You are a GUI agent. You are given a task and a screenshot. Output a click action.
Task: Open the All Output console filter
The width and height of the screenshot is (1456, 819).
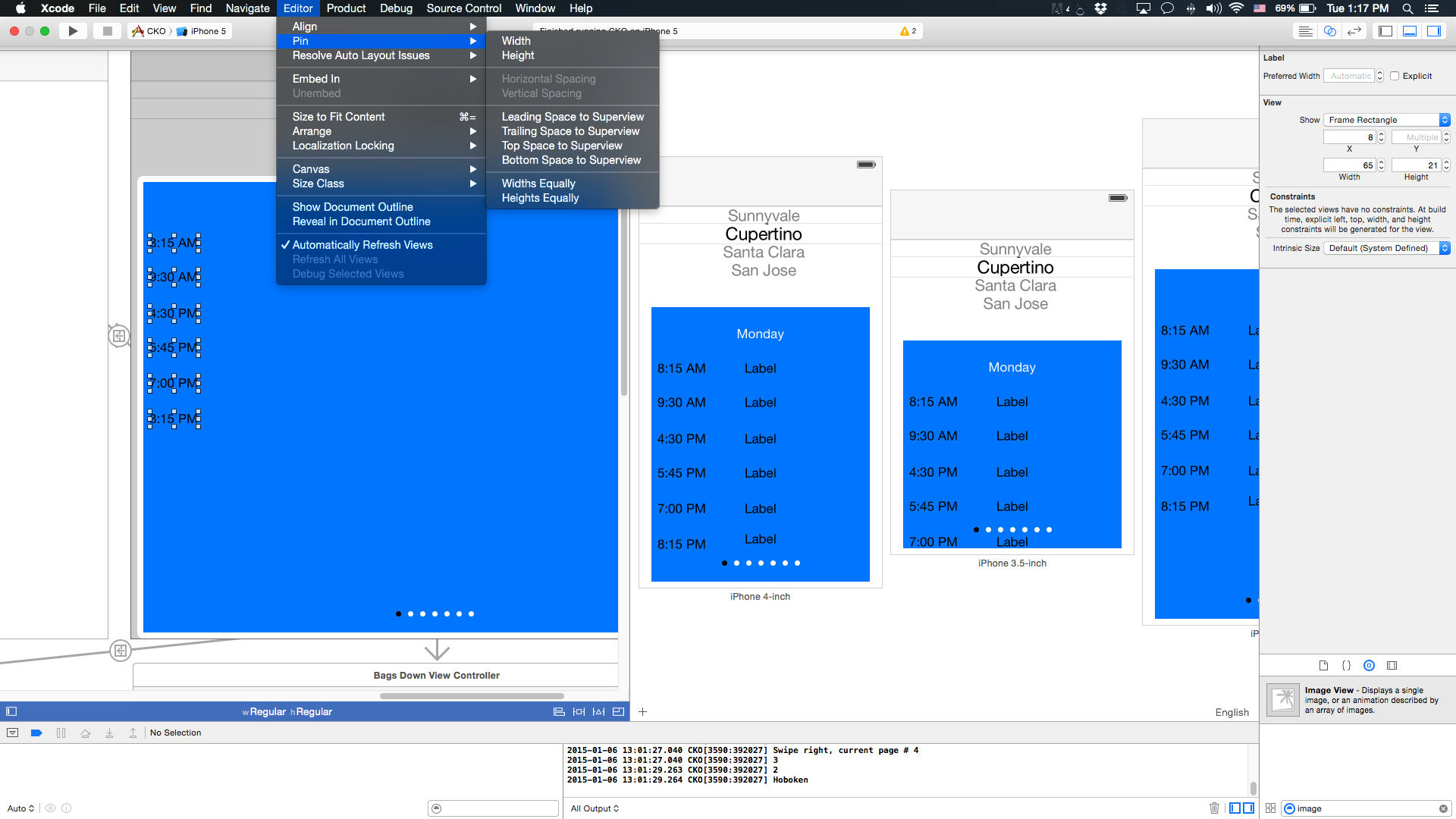[595, 808]
